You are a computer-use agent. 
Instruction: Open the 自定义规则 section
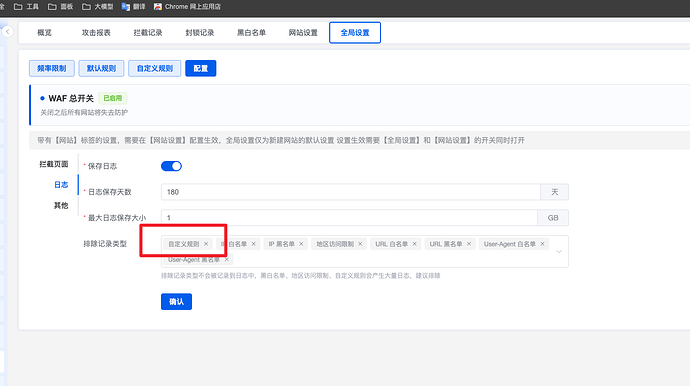154,68
